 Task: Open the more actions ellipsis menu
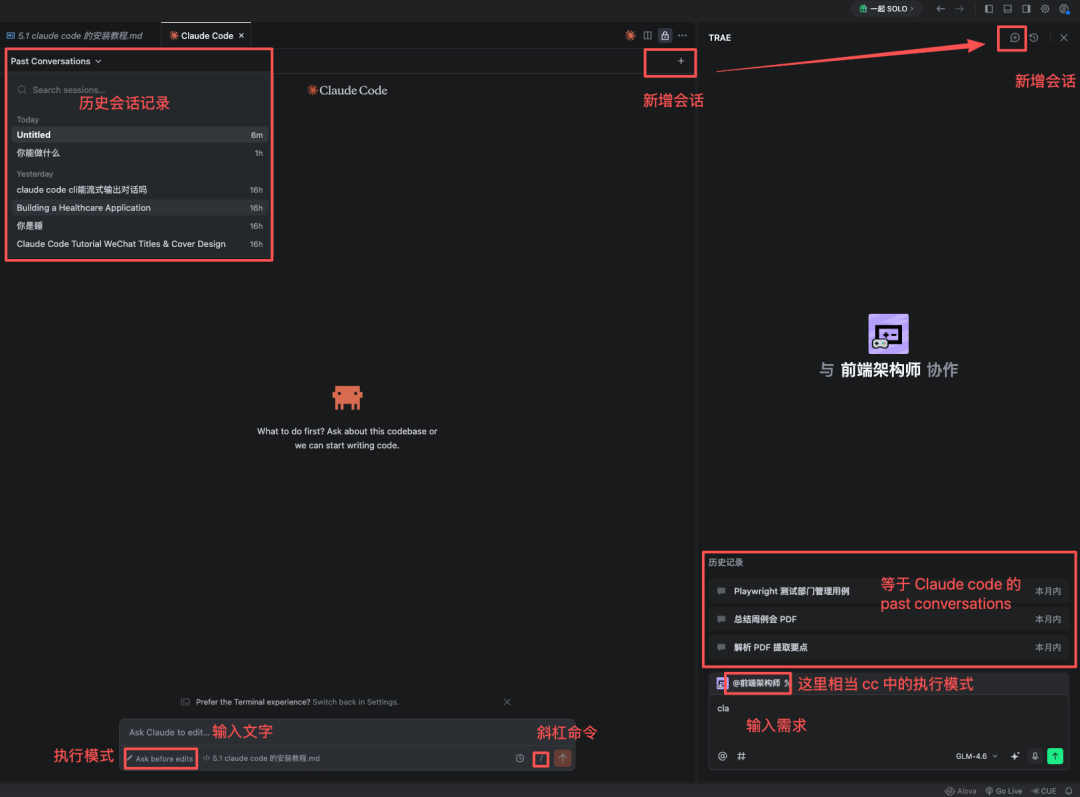(x=683, y=35)
